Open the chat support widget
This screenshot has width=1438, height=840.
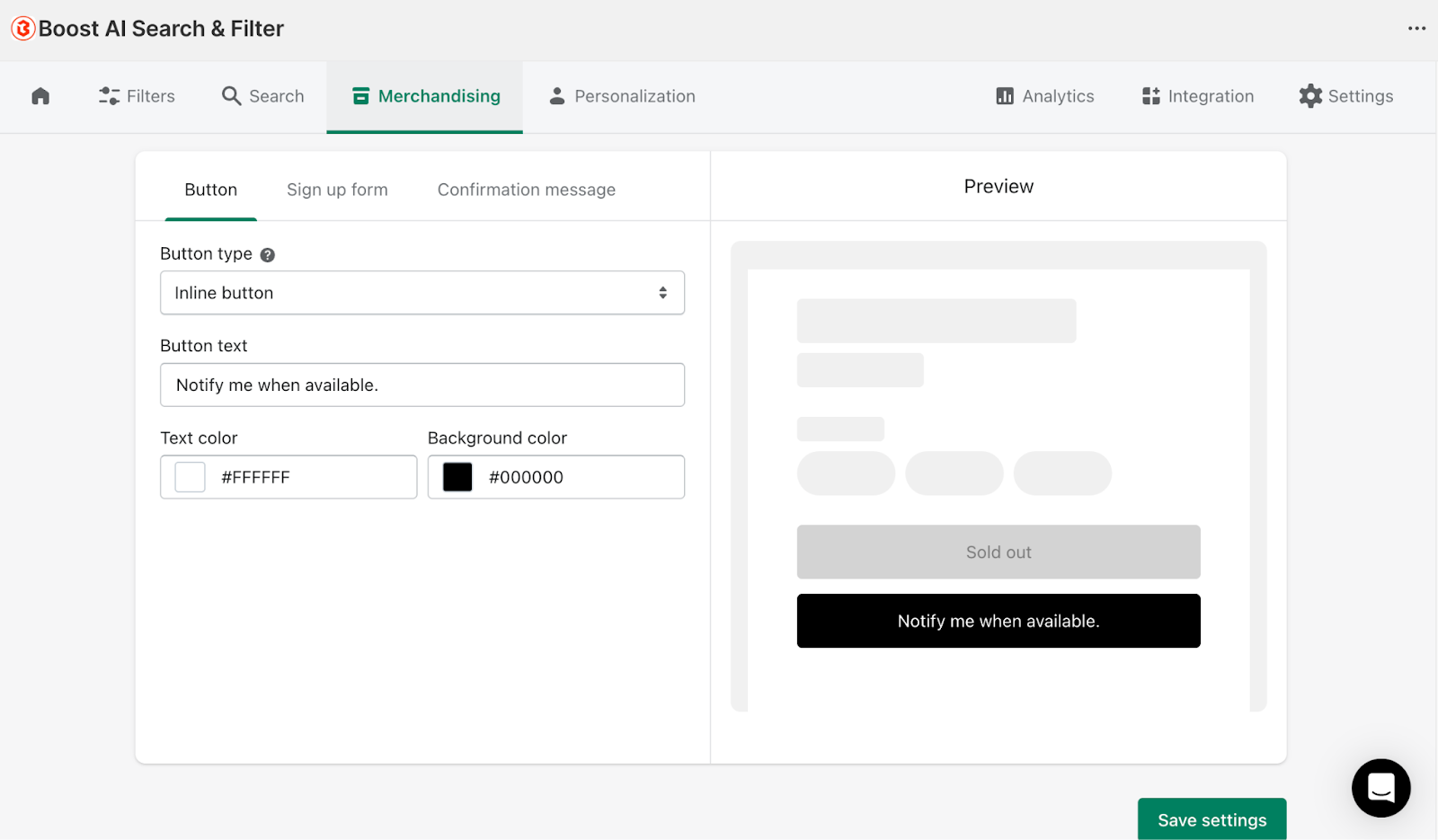(1381, 788)
